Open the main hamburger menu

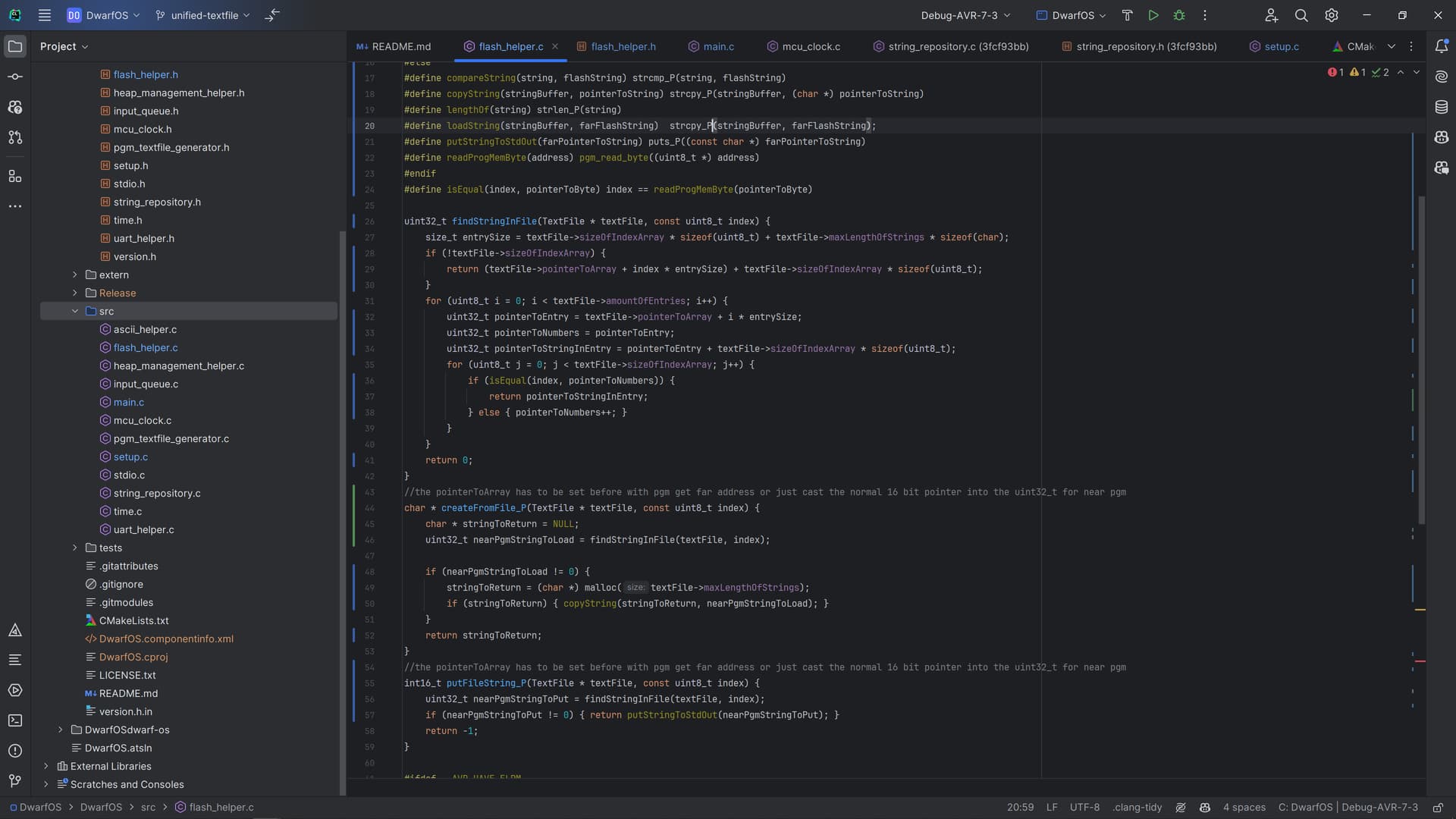coord(45,15)
